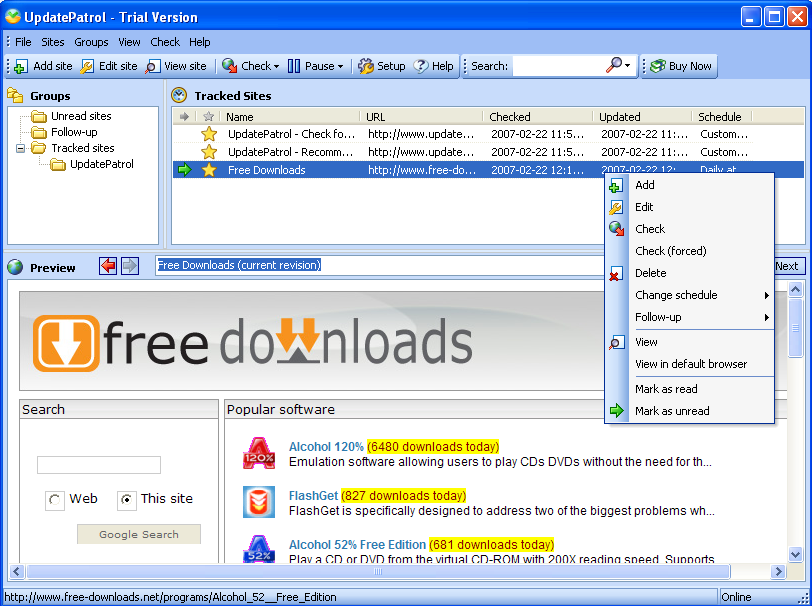The width and height of the screenshot is (812, 606).
Task: Open the Alcohol 52% Free Edition link
Action: 357,545
